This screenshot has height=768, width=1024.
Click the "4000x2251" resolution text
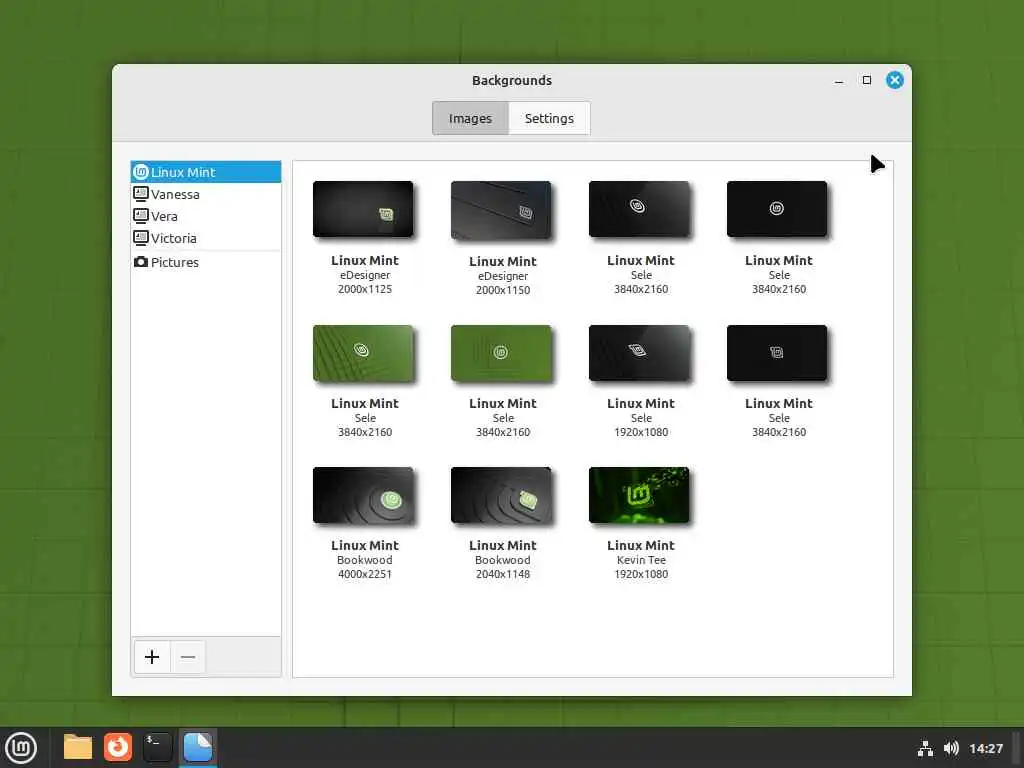[x=364, y=574]
